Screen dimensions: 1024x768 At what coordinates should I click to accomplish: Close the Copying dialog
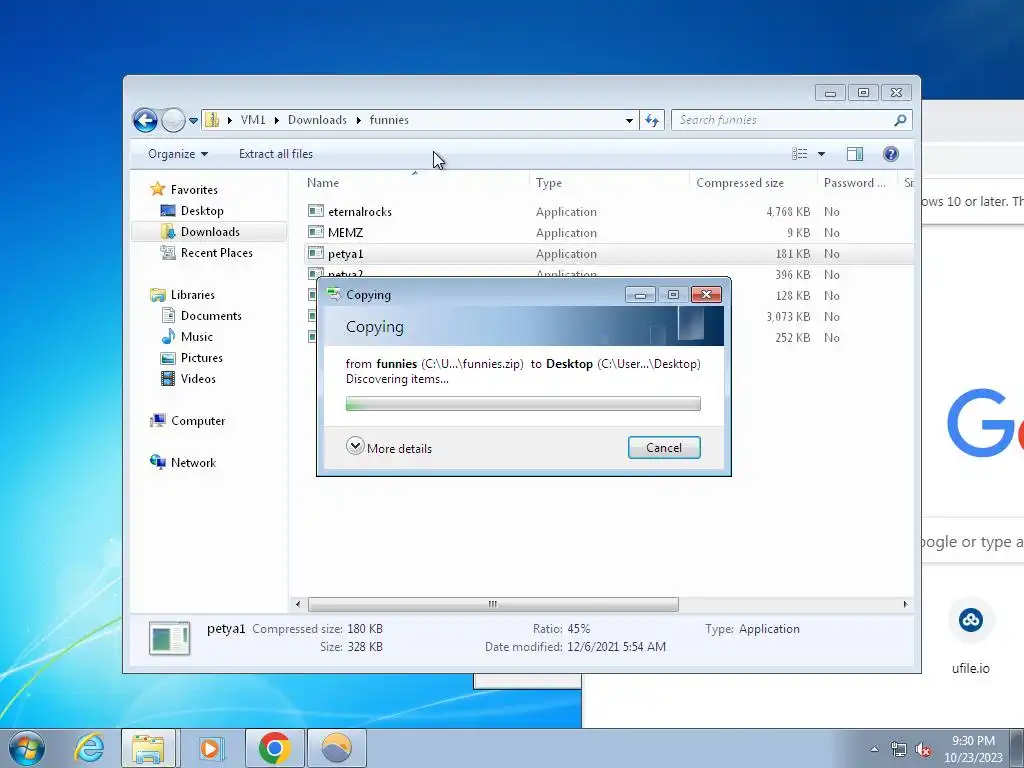[706, 295]
